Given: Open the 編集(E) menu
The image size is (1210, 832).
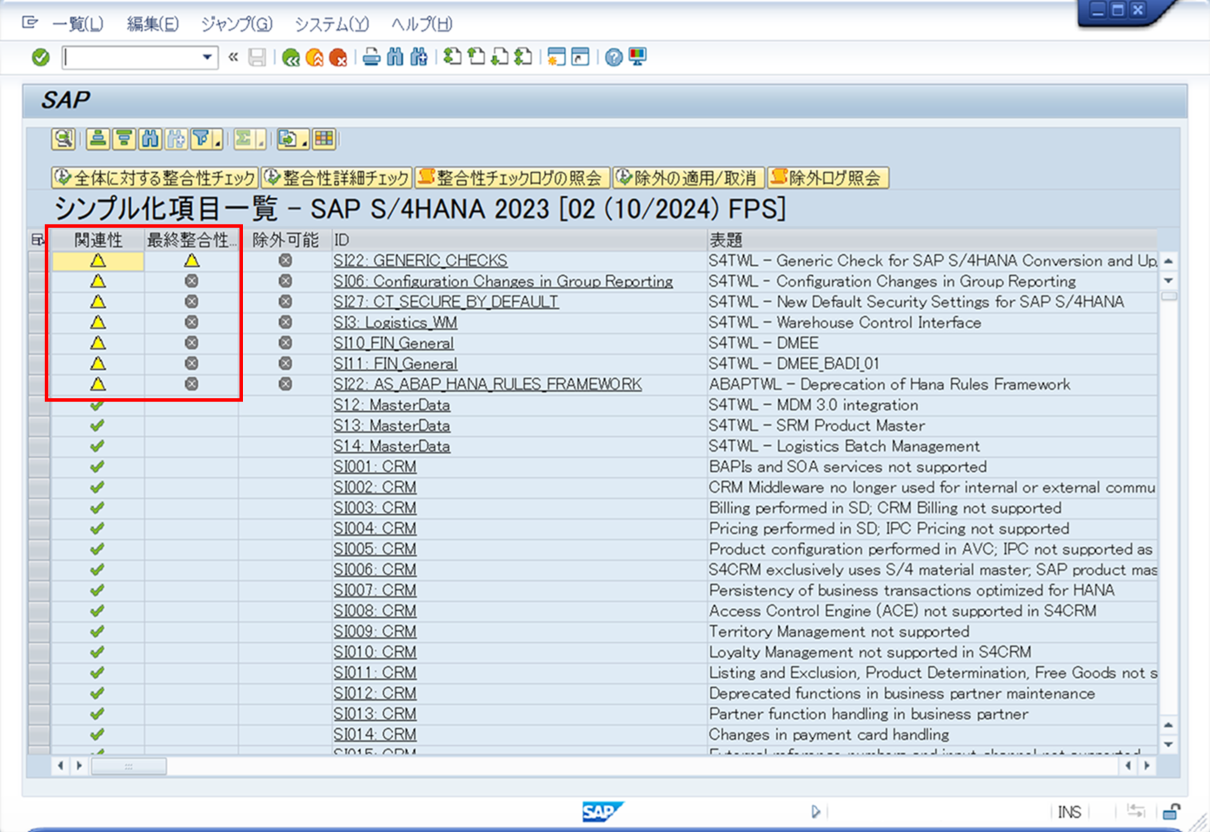Looking at the screenshot, I should point(153,24).
